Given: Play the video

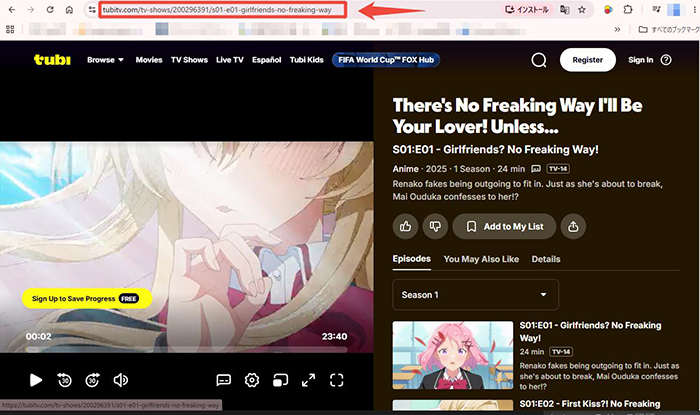Looking at the screenshot, I should point(36,380).
